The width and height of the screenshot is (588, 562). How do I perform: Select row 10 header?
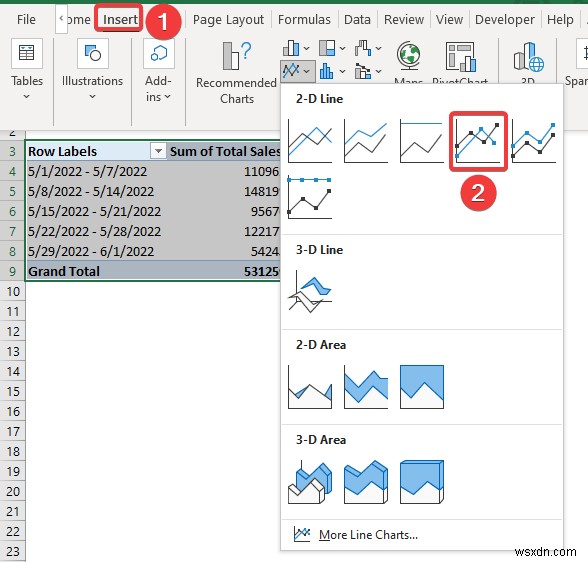point(12,291)
